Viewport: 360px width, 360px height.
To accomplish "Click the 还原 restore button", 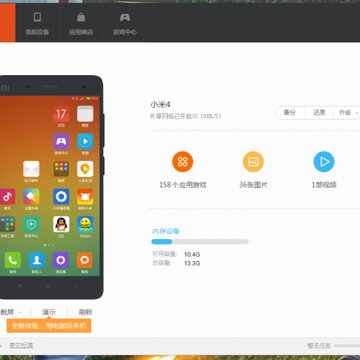I will pyautogui.click(x=319, y=113).
